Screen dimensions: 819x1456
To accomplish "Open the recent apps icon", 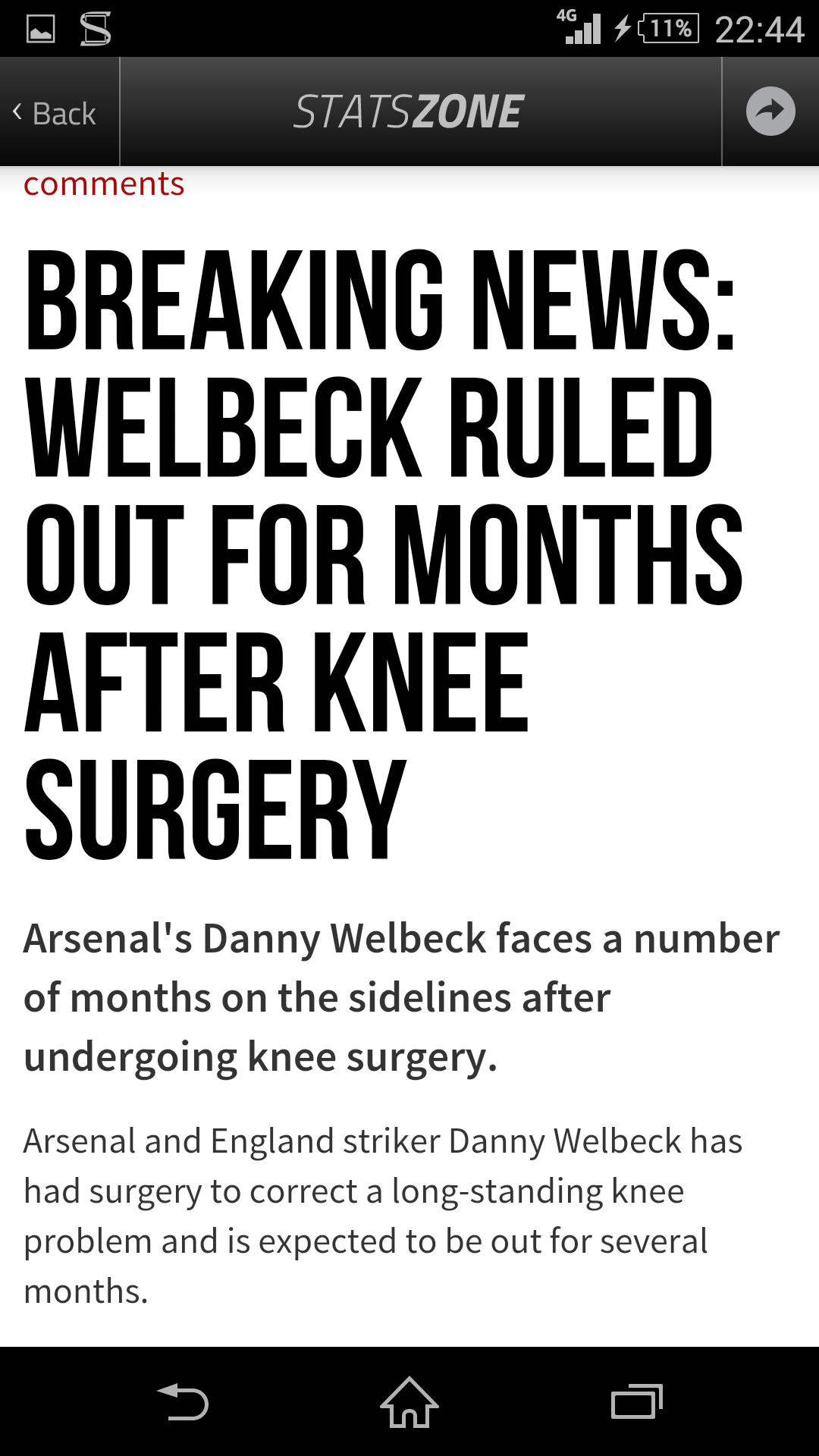I will pyautogui.click(x=637, y=1401).
